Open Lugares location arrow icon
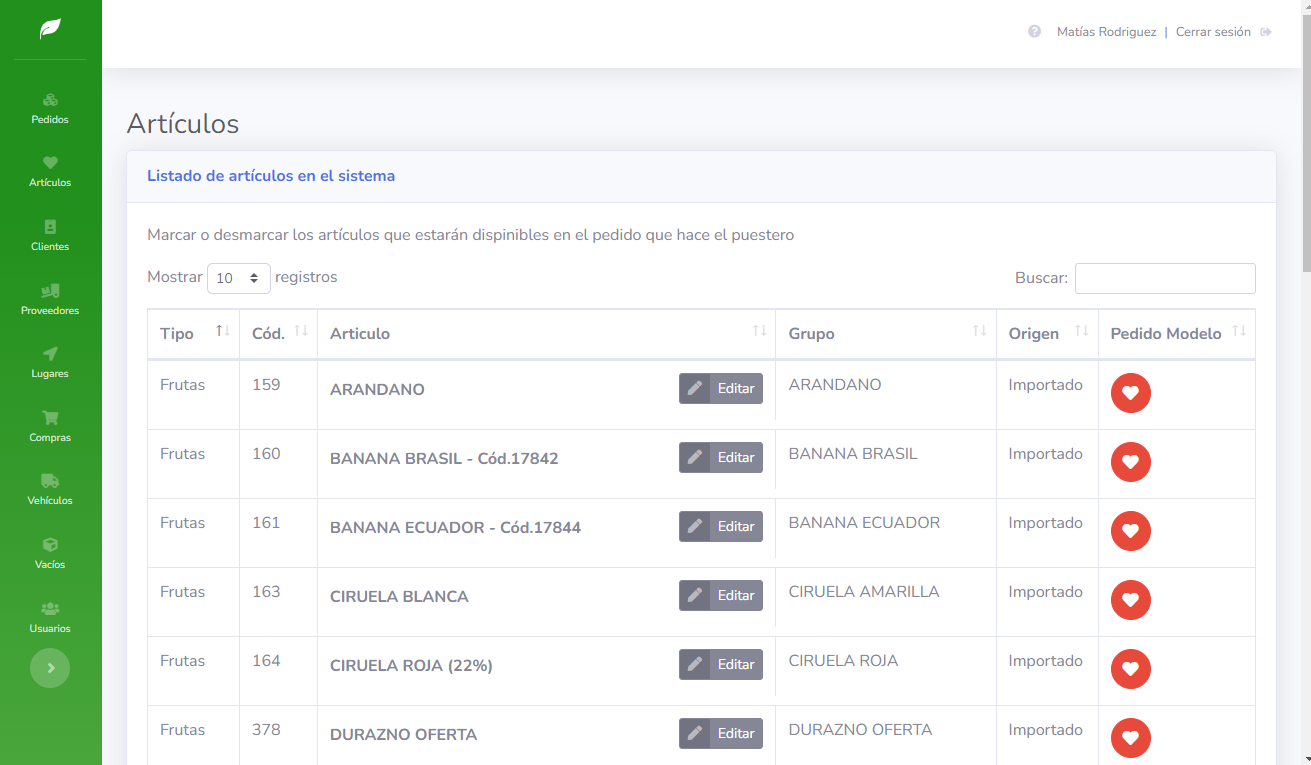 click(50, 354)
